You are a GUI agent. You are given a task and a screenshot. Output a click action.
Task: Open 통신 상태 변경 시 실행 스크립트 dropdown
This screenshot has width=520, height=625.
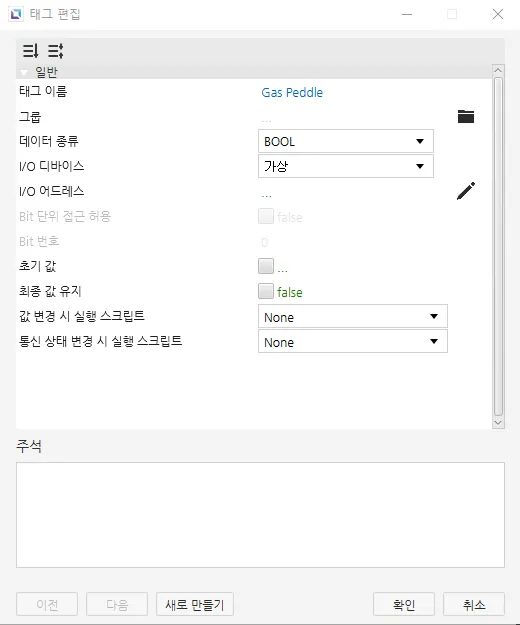353,341
